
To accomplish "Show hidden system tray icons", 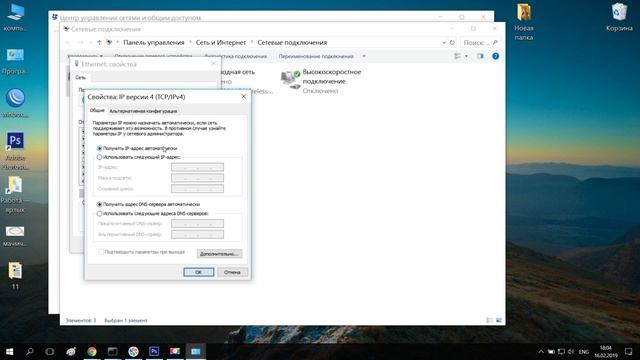I will point(541,351).
